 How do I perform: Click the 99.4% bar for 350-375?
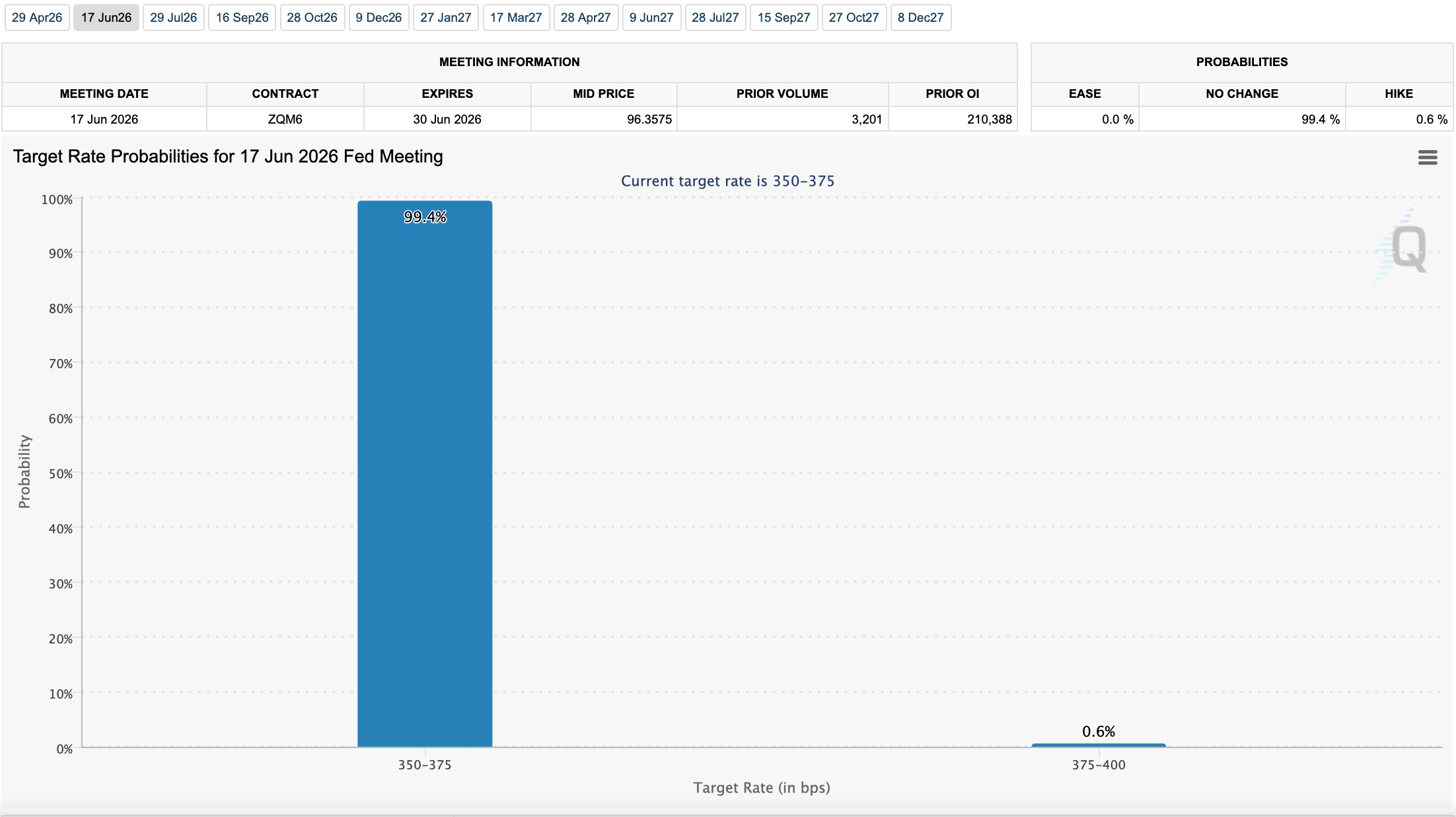[x=425, y=473]
